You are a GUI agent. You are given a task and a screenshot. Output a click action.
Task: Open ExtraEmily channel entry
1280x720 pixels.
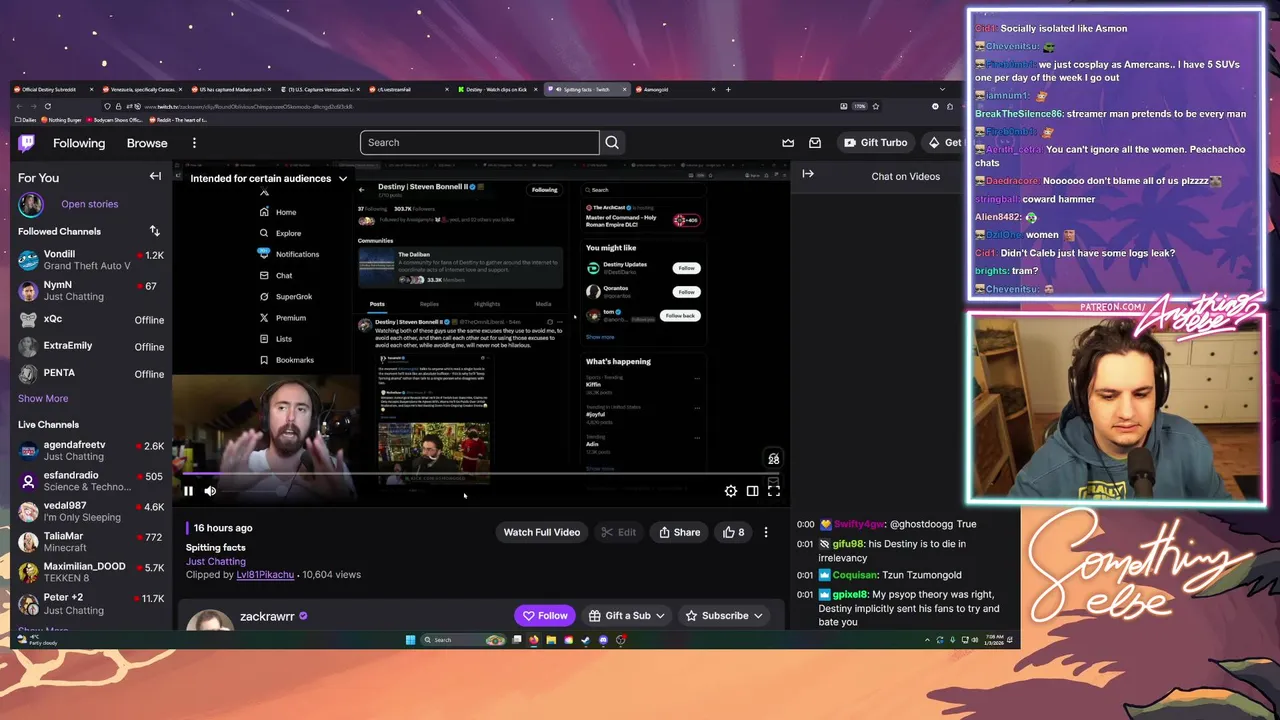pyautogui.click(x=90, y=346)
